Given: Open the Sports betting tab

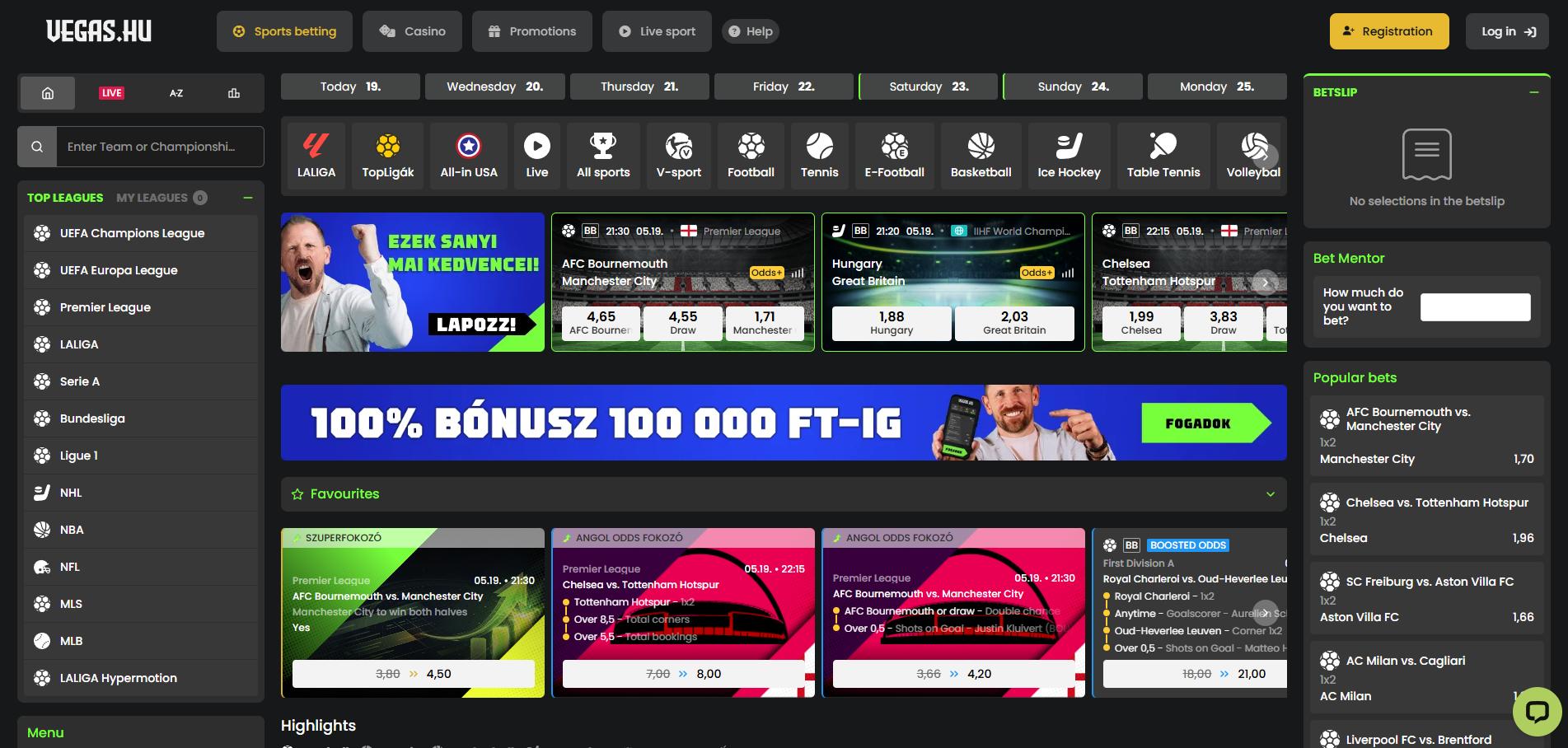Looking at the screenshot, I should tap(284, 31).
